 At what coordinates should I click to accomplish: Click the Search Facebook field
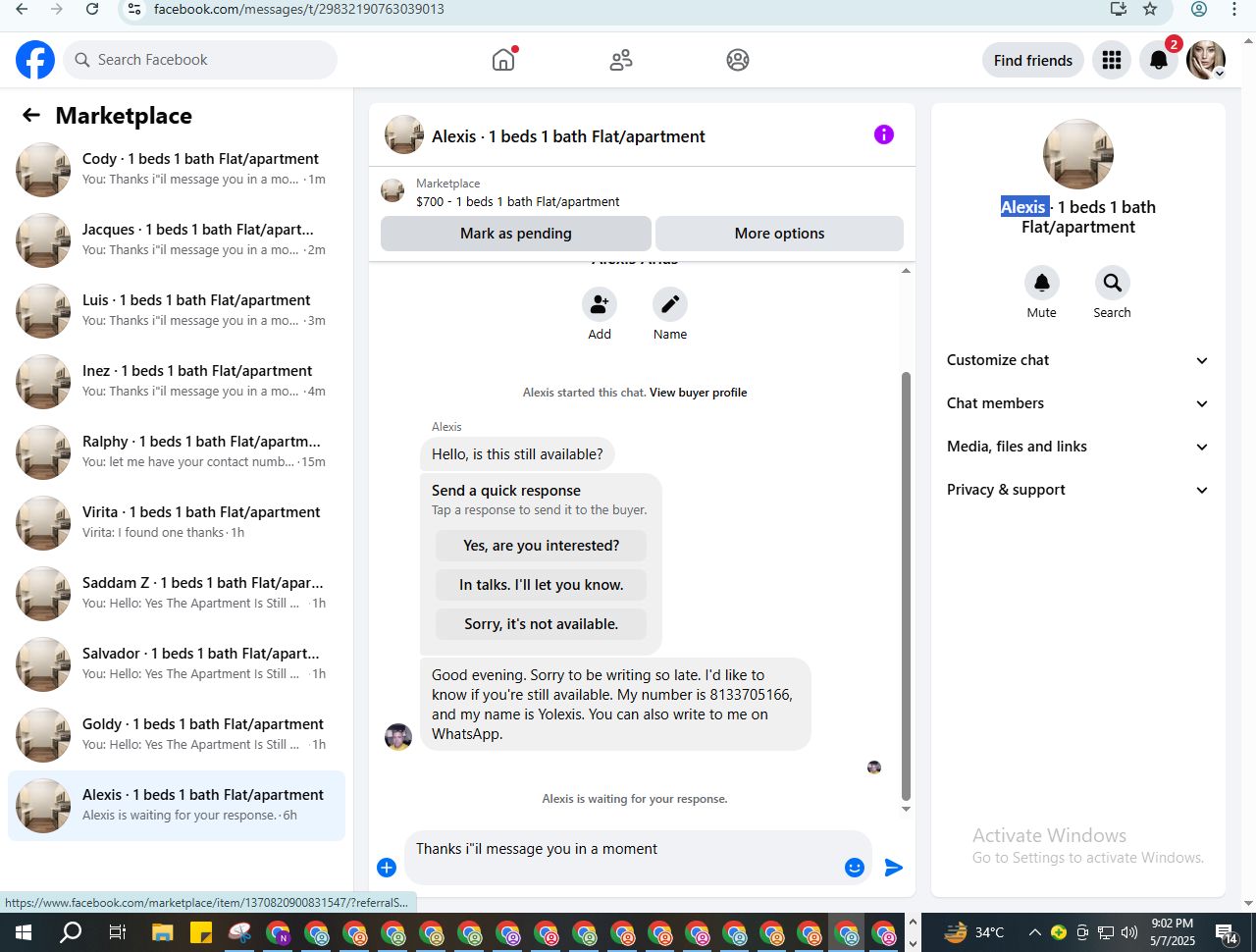click(200, 60)
